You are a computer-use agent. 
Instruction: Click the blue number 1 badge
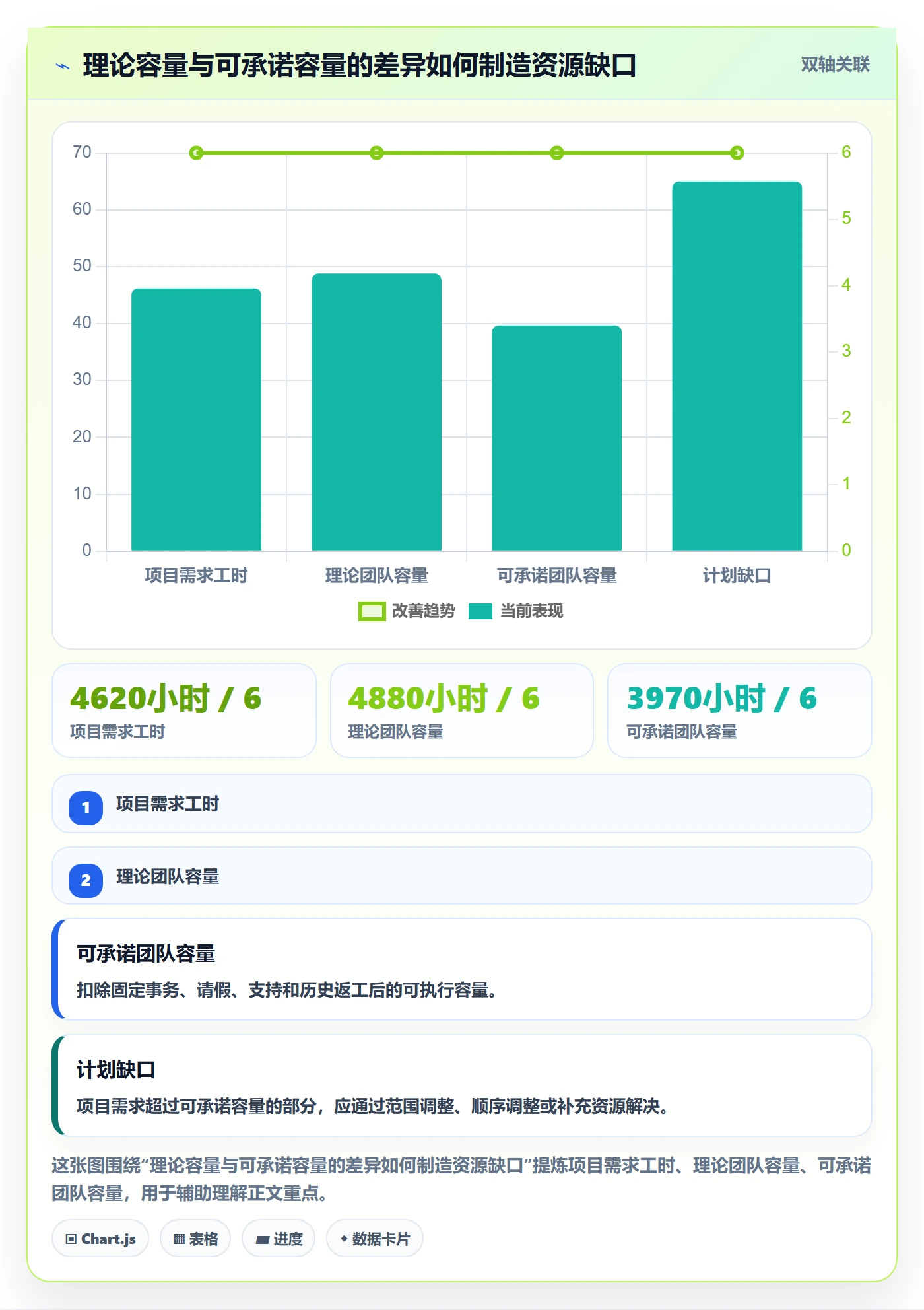[86, 808]
